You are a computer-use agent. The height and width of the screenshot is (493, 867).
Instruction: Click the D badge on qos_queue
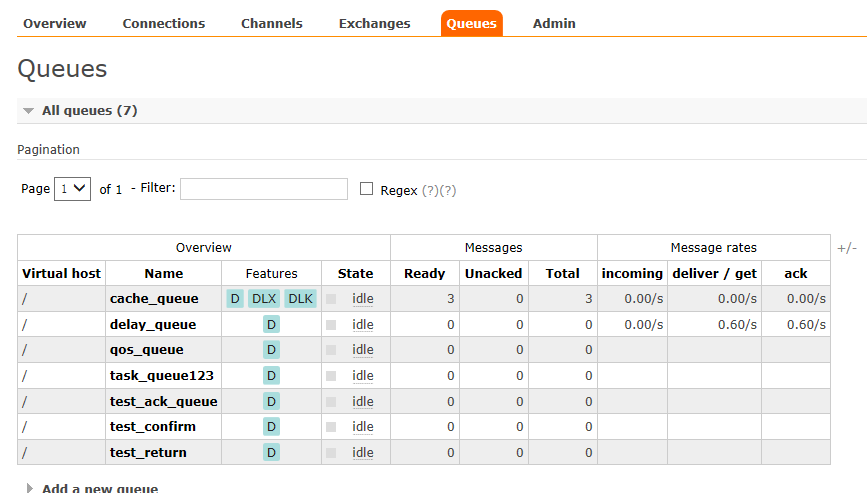click(x=271, y=350)
